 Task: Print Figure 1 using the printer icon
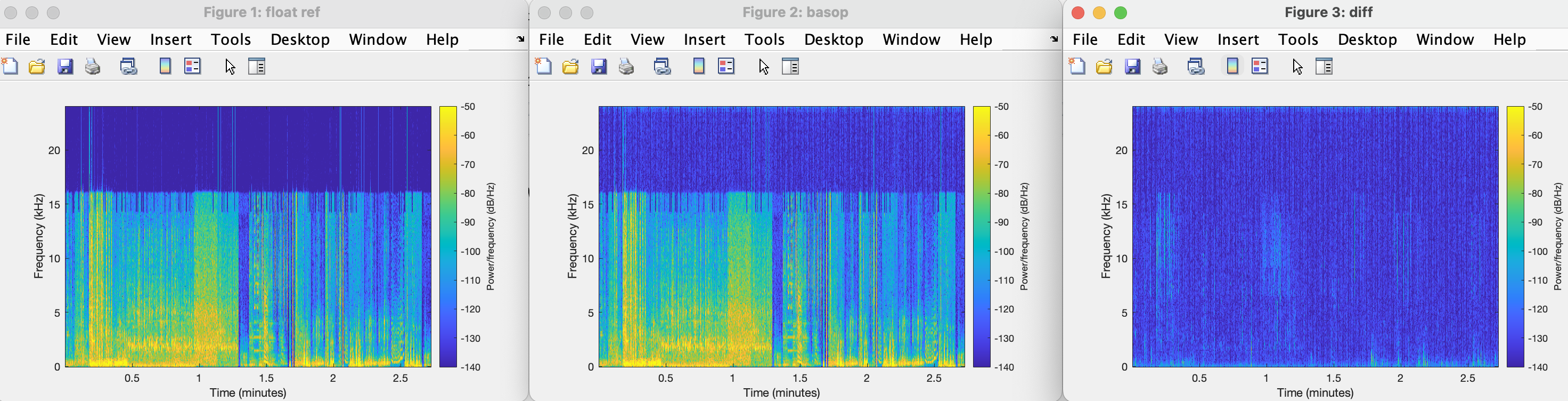93,66
